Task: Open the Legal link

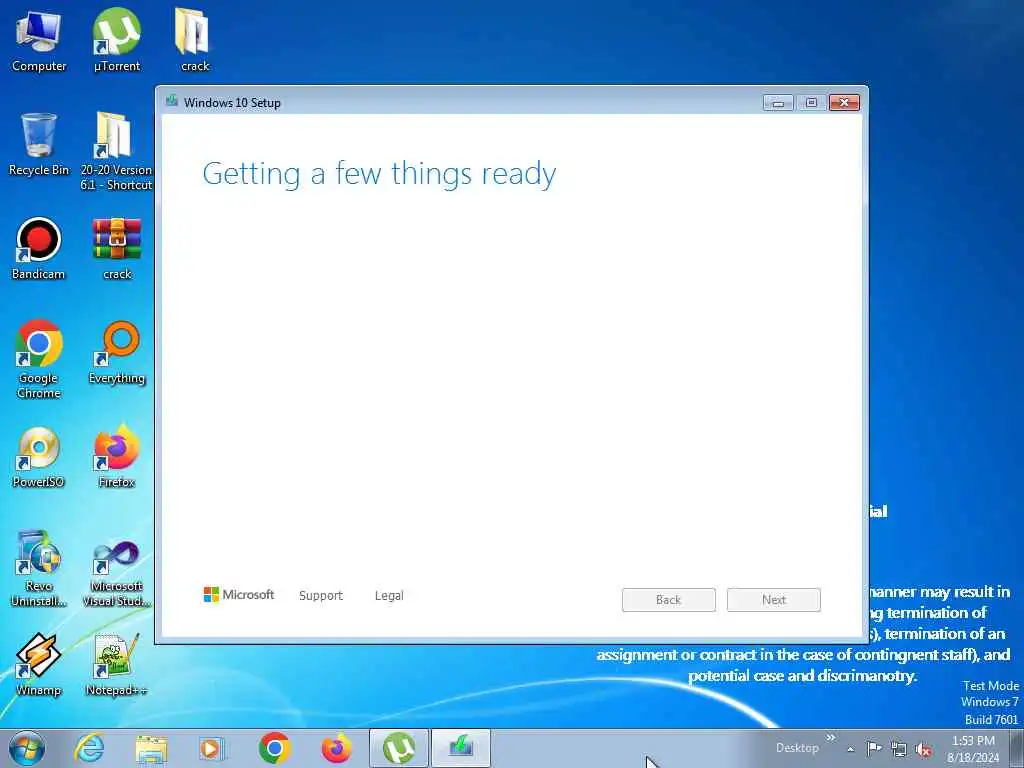Action: click(x=389, y=596)
